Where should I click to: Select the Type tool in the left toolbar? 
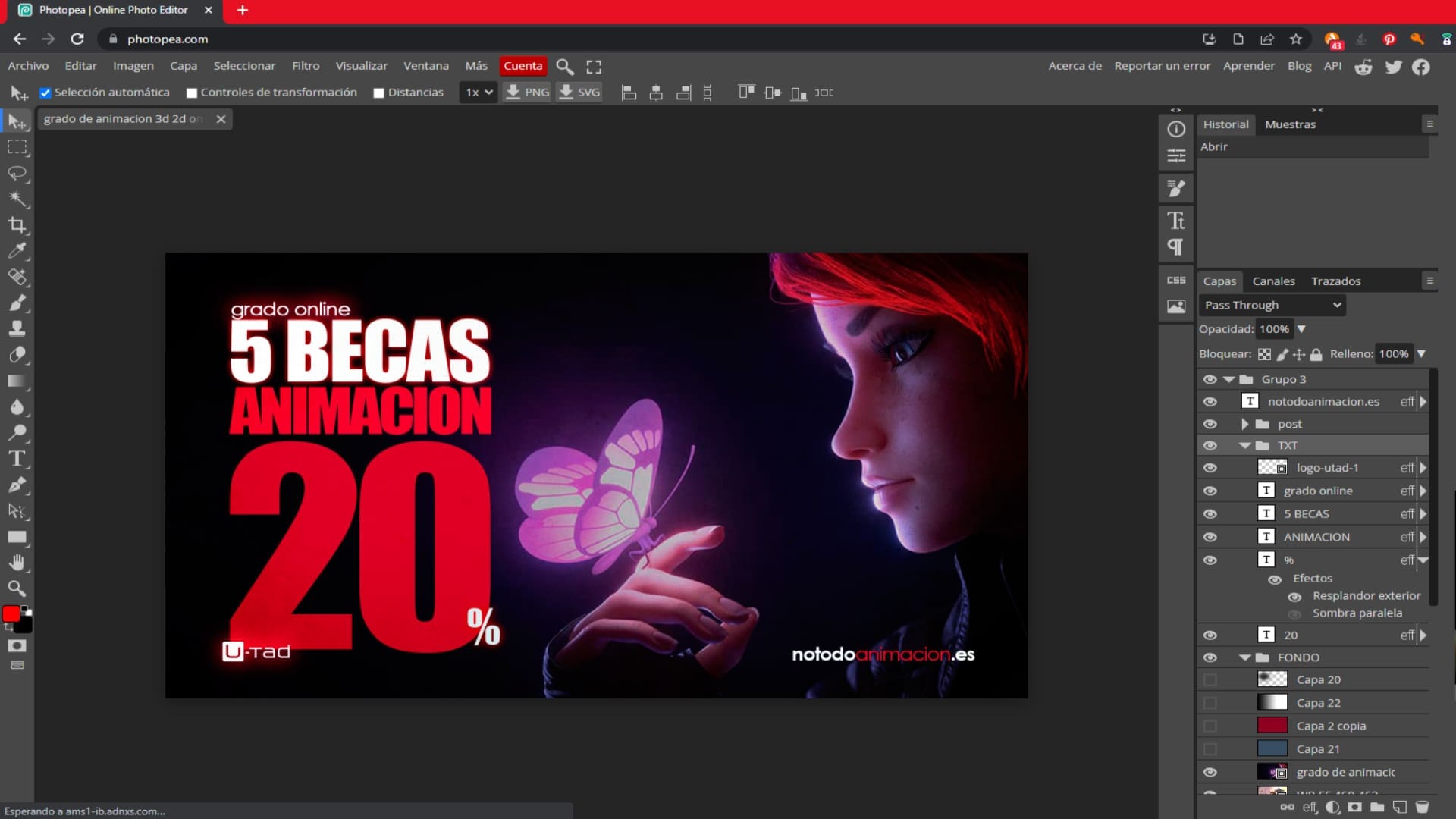tap(17, 459)
